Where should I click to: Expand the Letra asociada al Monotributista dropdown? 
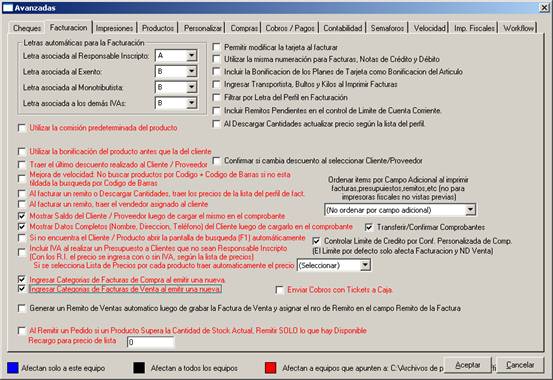click(x=192, y=87)
